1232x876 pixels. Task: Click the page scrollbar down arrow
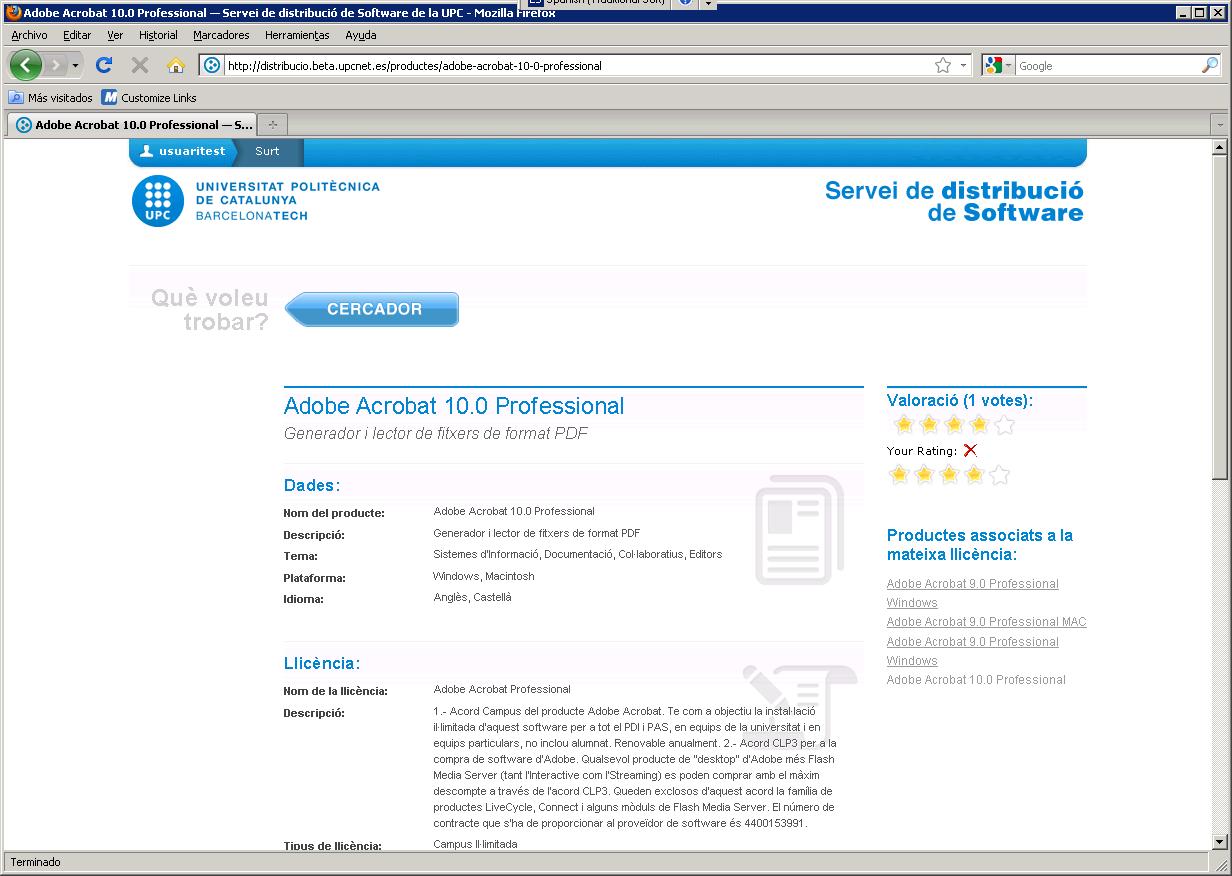(1219, 842)
